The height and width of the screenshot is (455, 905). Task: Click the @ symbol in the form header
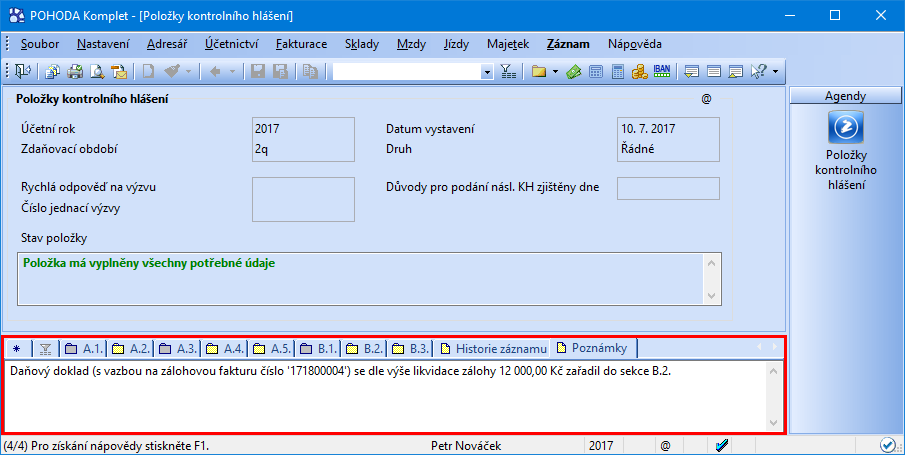(706, 99)
